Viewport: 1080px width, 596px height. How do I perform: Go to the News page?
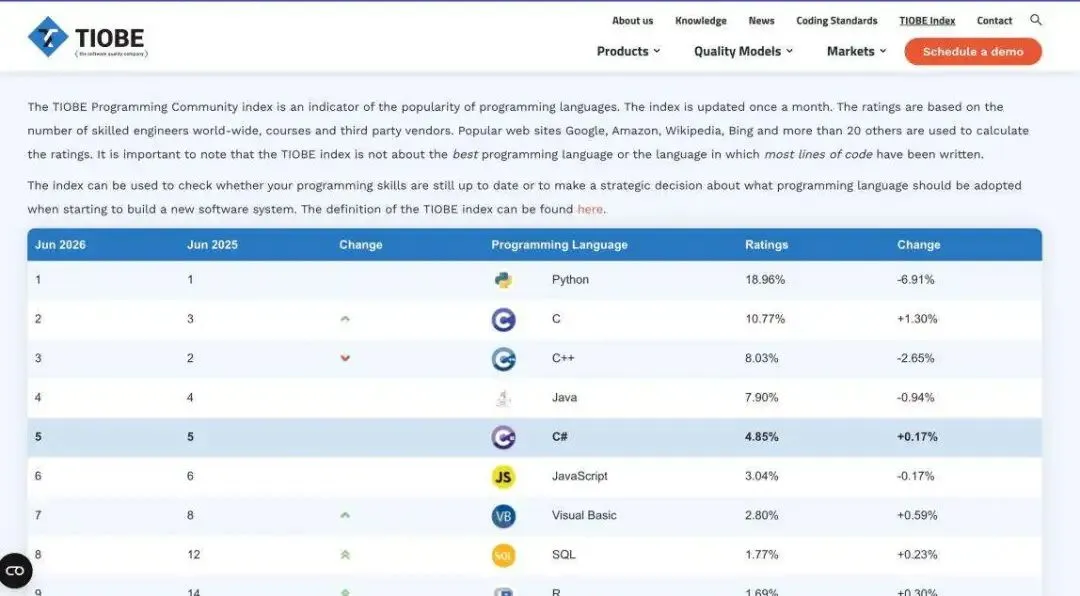[x=761, y=21]
